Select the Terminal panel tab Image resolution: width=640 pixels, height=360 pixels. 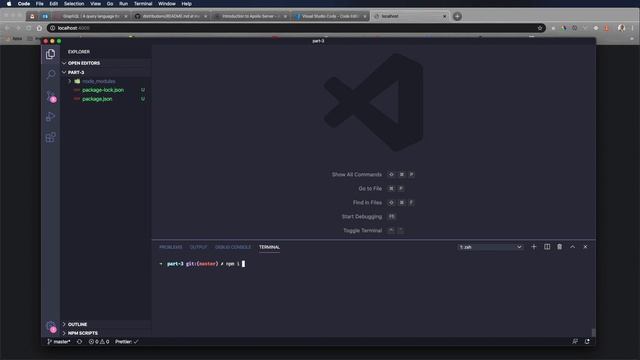tap(269, 247)
